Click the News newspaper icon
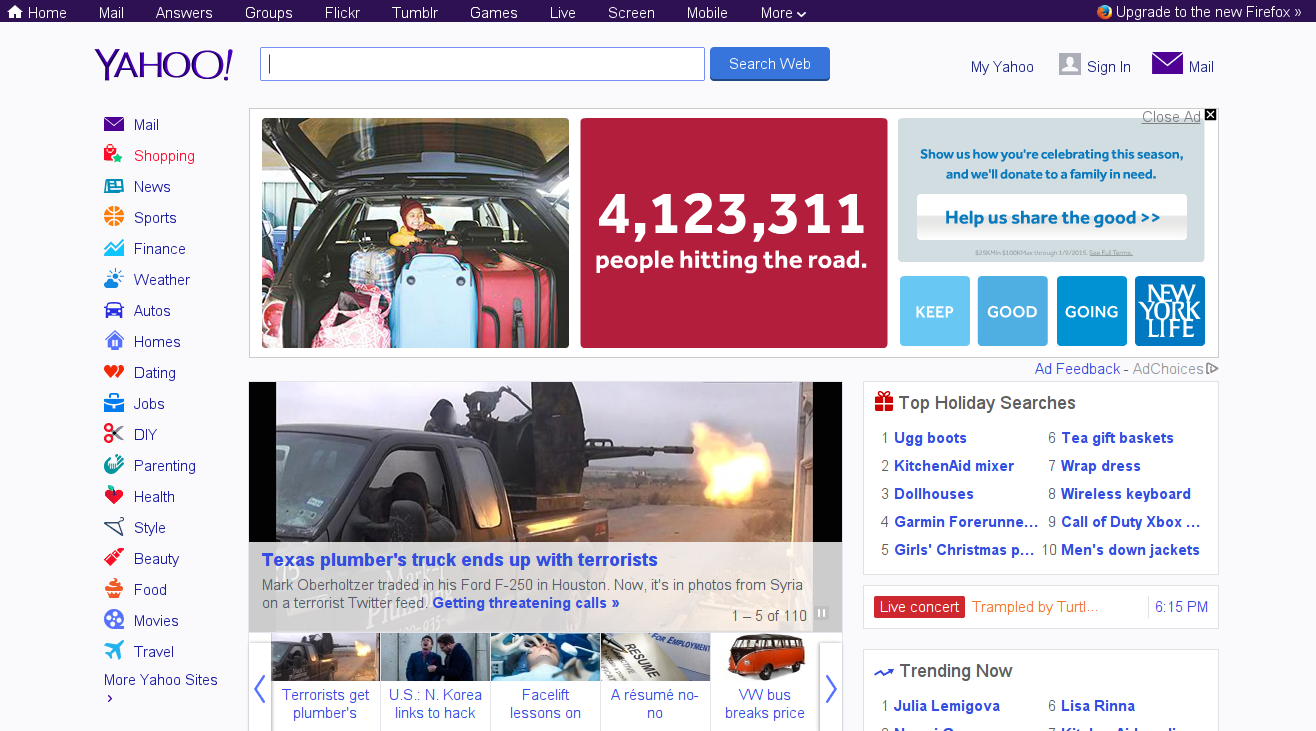1316x731 pixels. (114, 186)
